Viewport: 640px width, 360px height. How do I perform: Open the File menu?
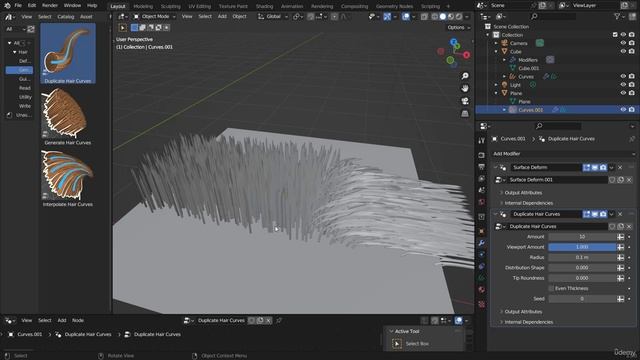[18, 6]
